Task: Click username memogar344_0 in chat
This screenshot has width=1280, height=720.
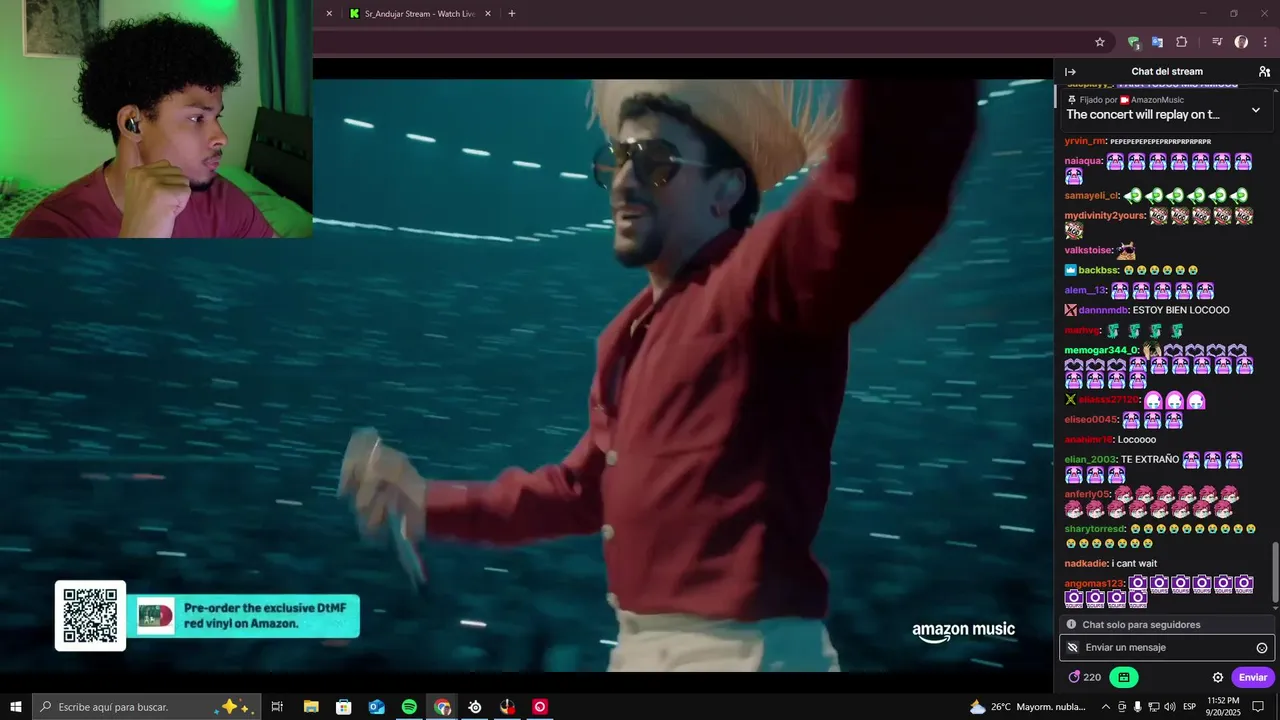Action: pos(1101,350)
